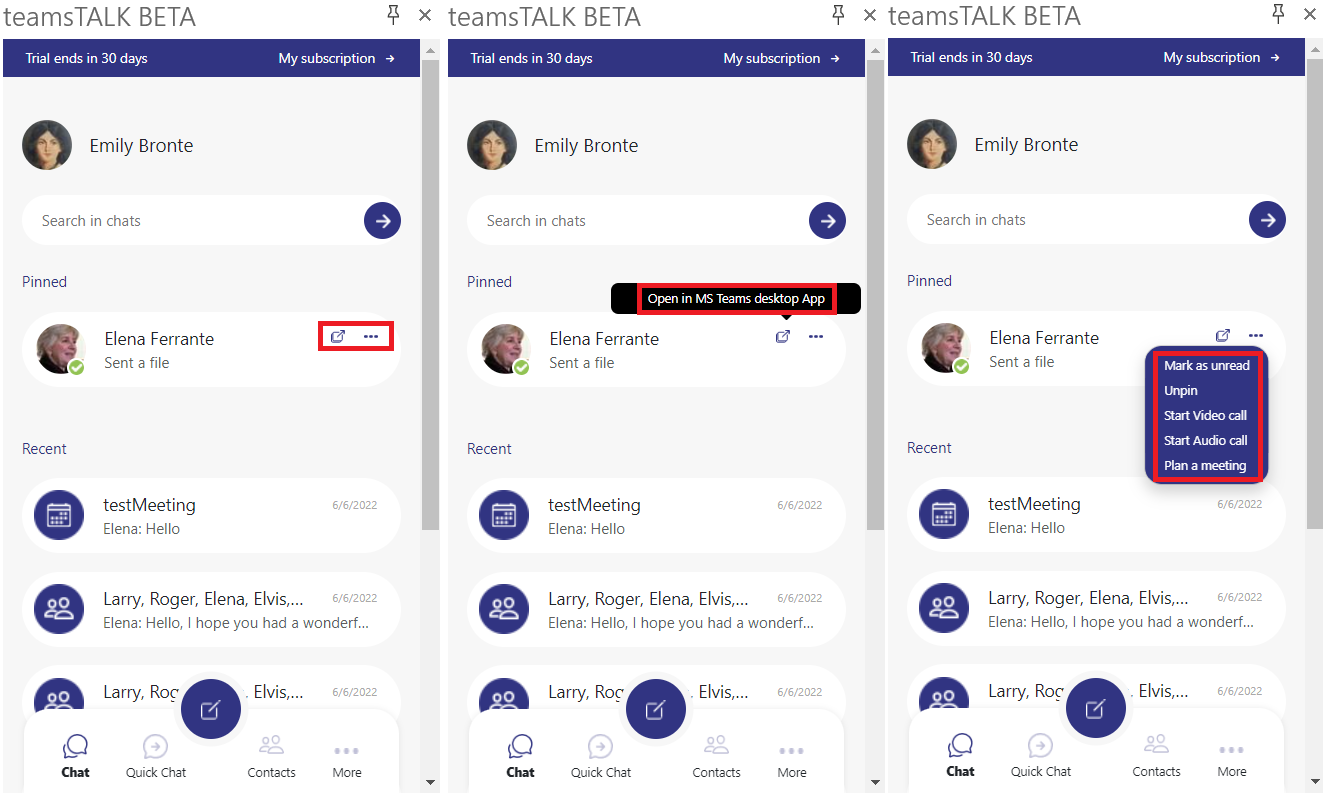Click the open-in-Teams icon beneath the black tooltip

[x=783, y=337]
